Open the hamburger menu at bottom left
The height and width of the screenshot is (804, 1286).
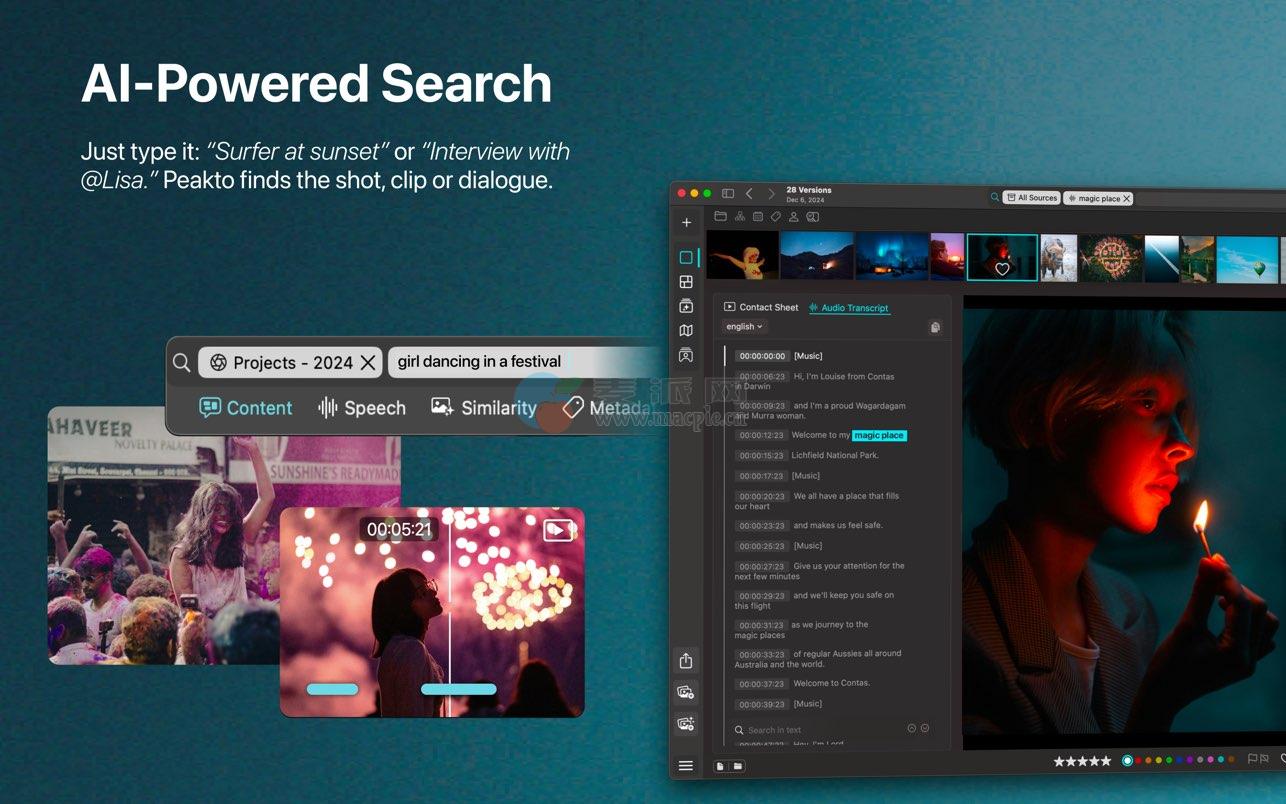[x=686, y=766]
